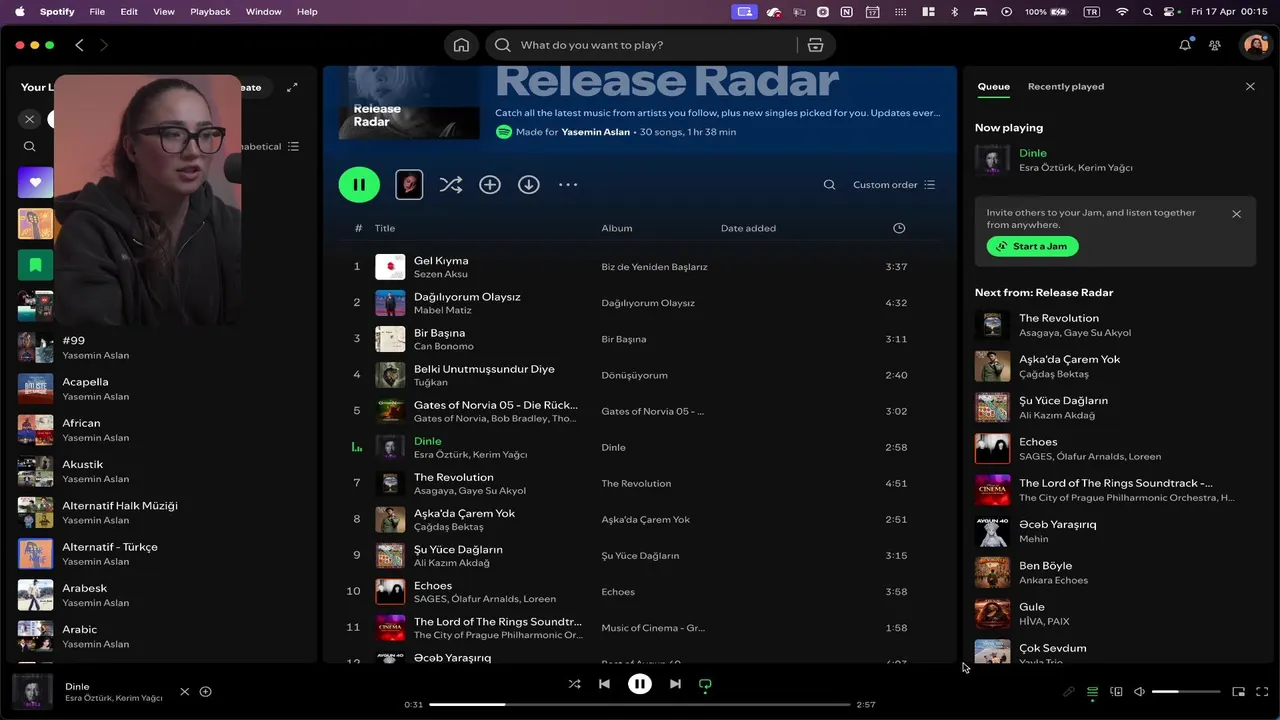Open the Mabel Matiz artist link
The width and height of the screenshot is (1280, 720).
[x=442, y=310]
